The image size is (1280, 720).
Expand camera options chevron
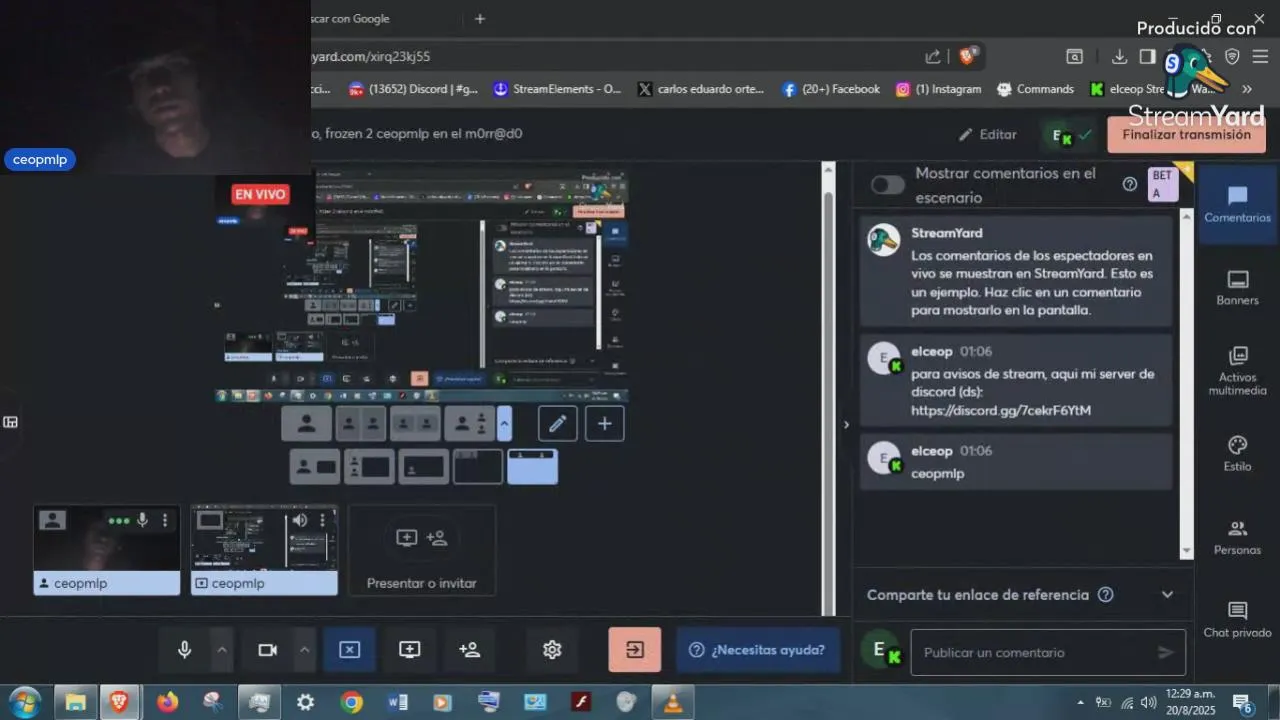[x=305, y=650]
